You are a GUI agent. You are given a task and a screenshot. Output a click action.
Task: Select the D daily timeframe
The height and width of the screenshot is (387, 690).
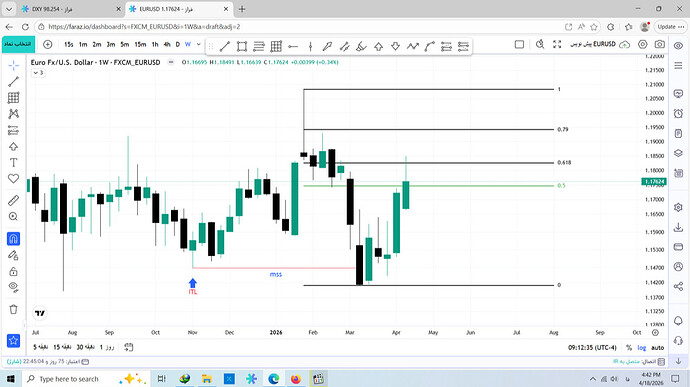pos(178,44)
